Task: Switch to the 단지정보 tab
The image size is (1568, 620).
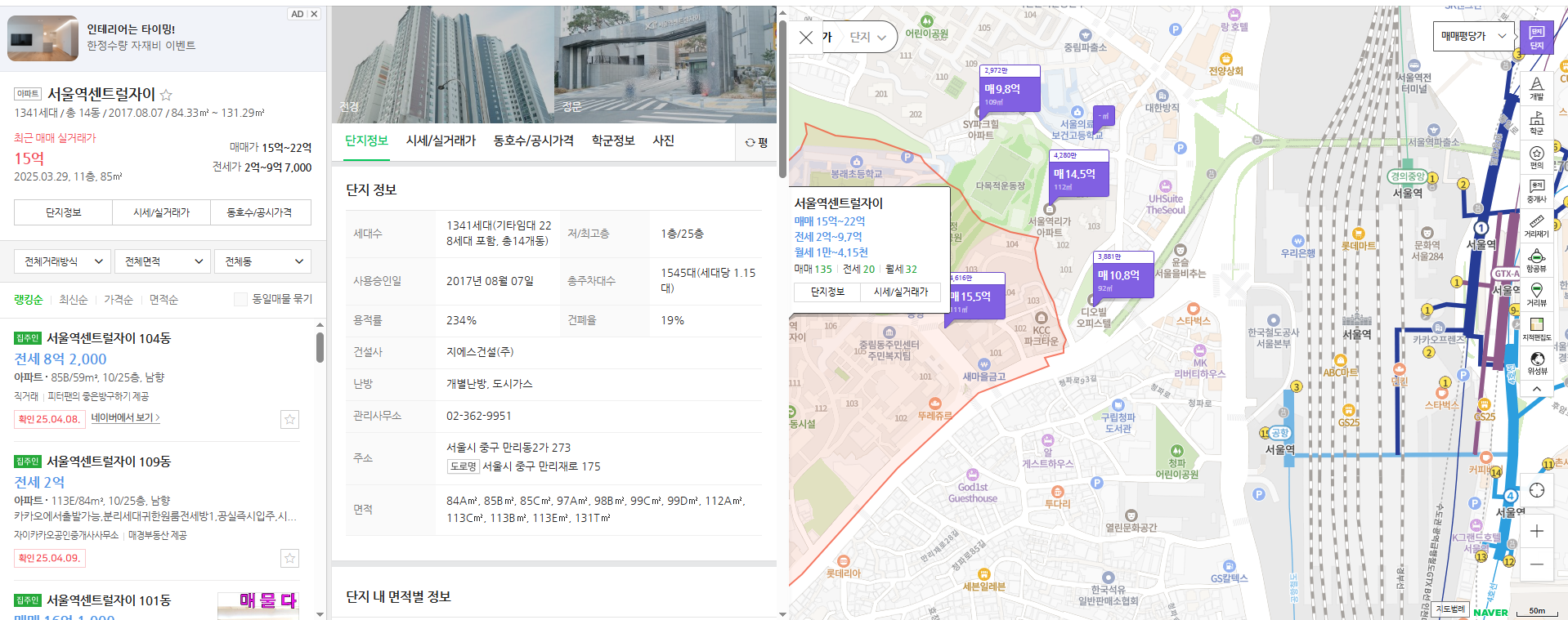Action: 366,141
